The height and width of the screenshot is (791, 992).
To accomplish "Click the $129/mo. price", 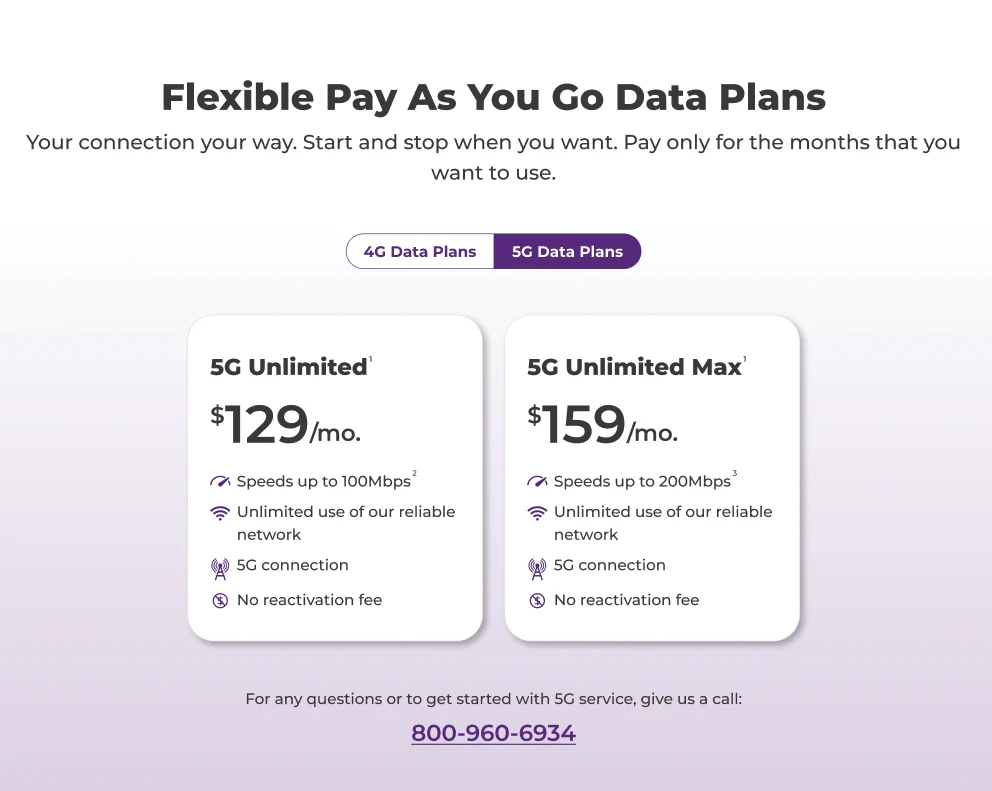I will pyautogui.click(x=285, y=426).
